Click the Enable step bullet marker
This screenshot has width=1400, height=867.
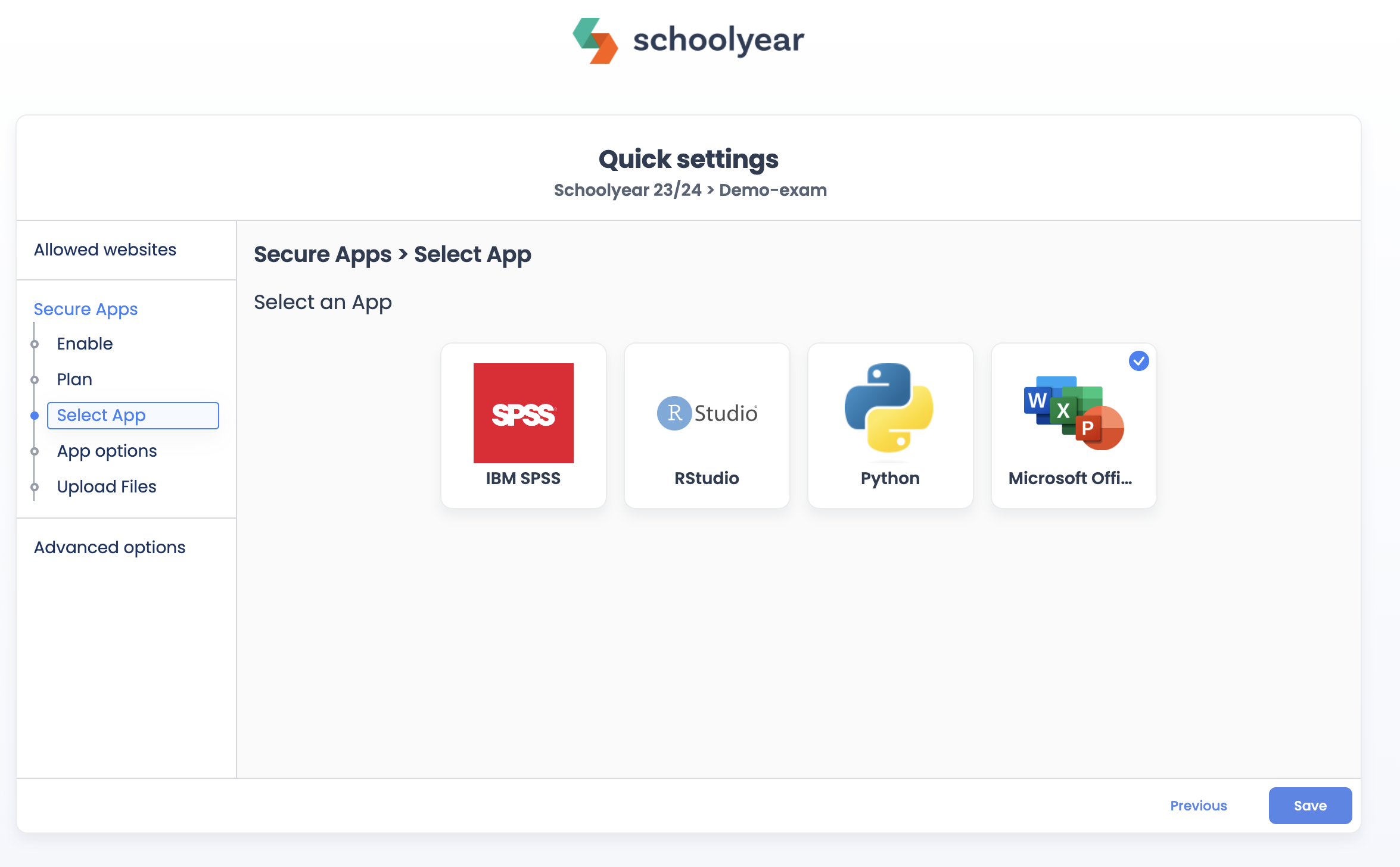coord(35,344)
